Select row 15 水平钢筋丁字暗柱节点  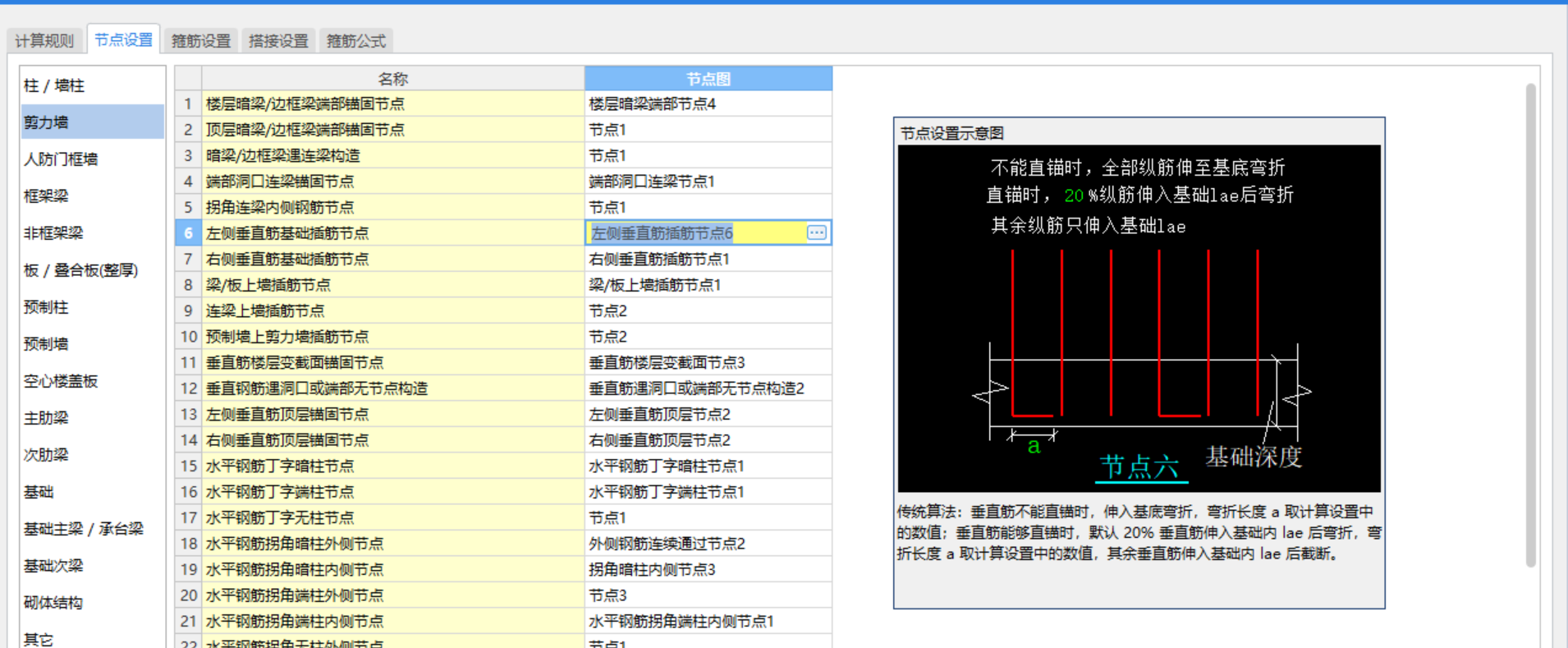393,466
